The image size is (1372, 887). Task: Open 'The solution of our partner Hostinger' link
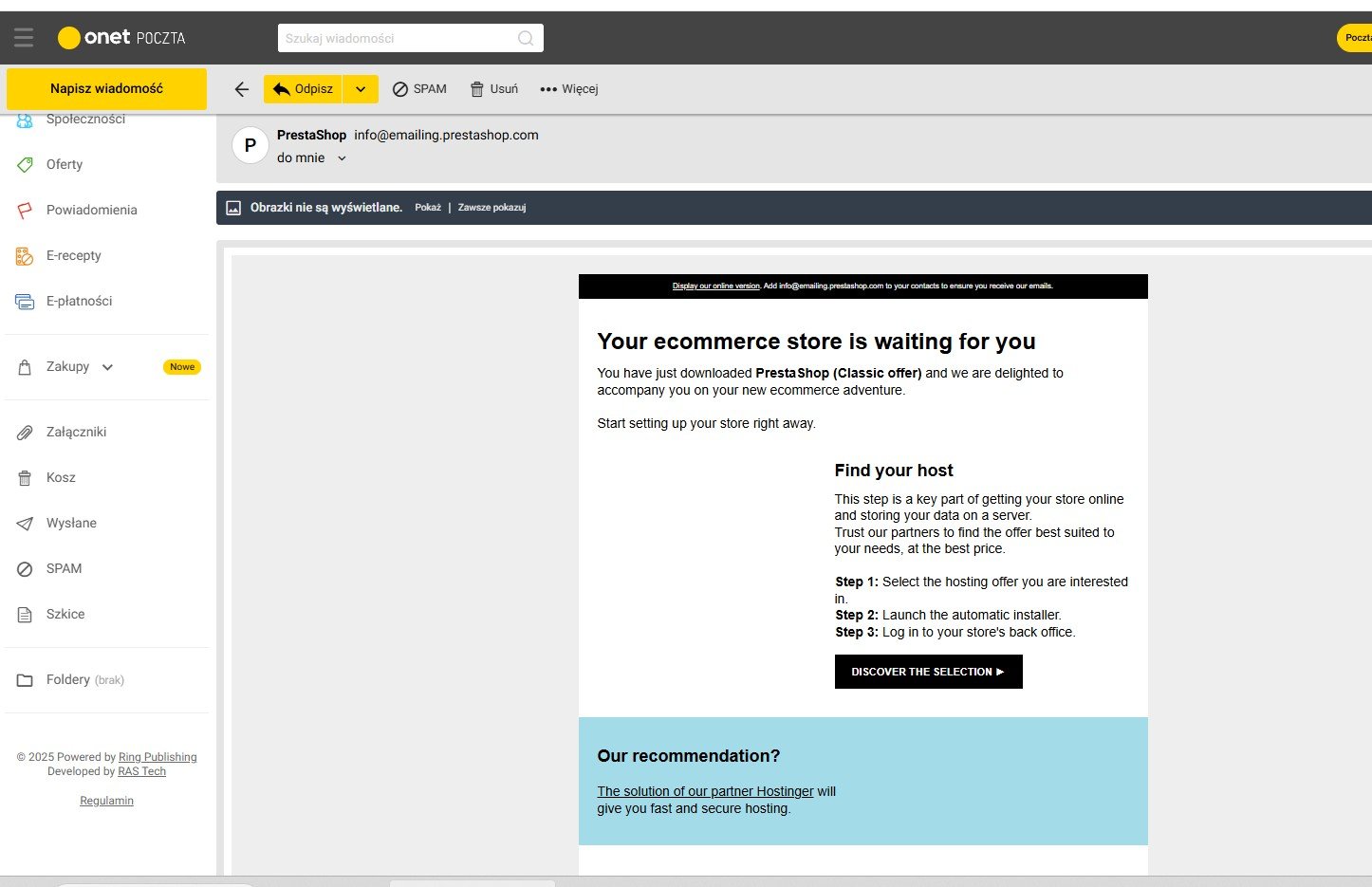[x=705, y=791]
